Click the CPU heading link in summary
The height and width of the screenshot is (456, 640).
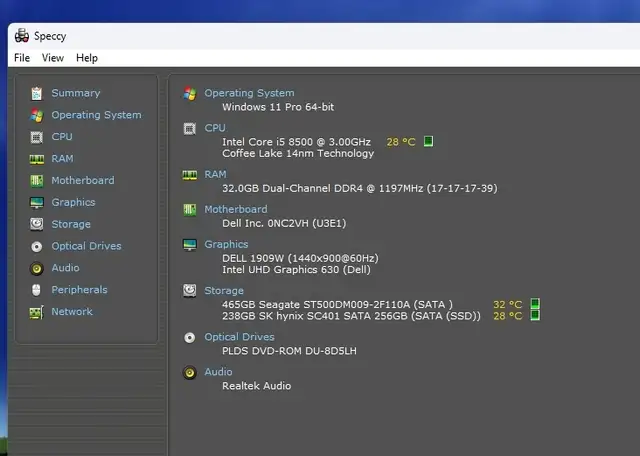[215, 128]
